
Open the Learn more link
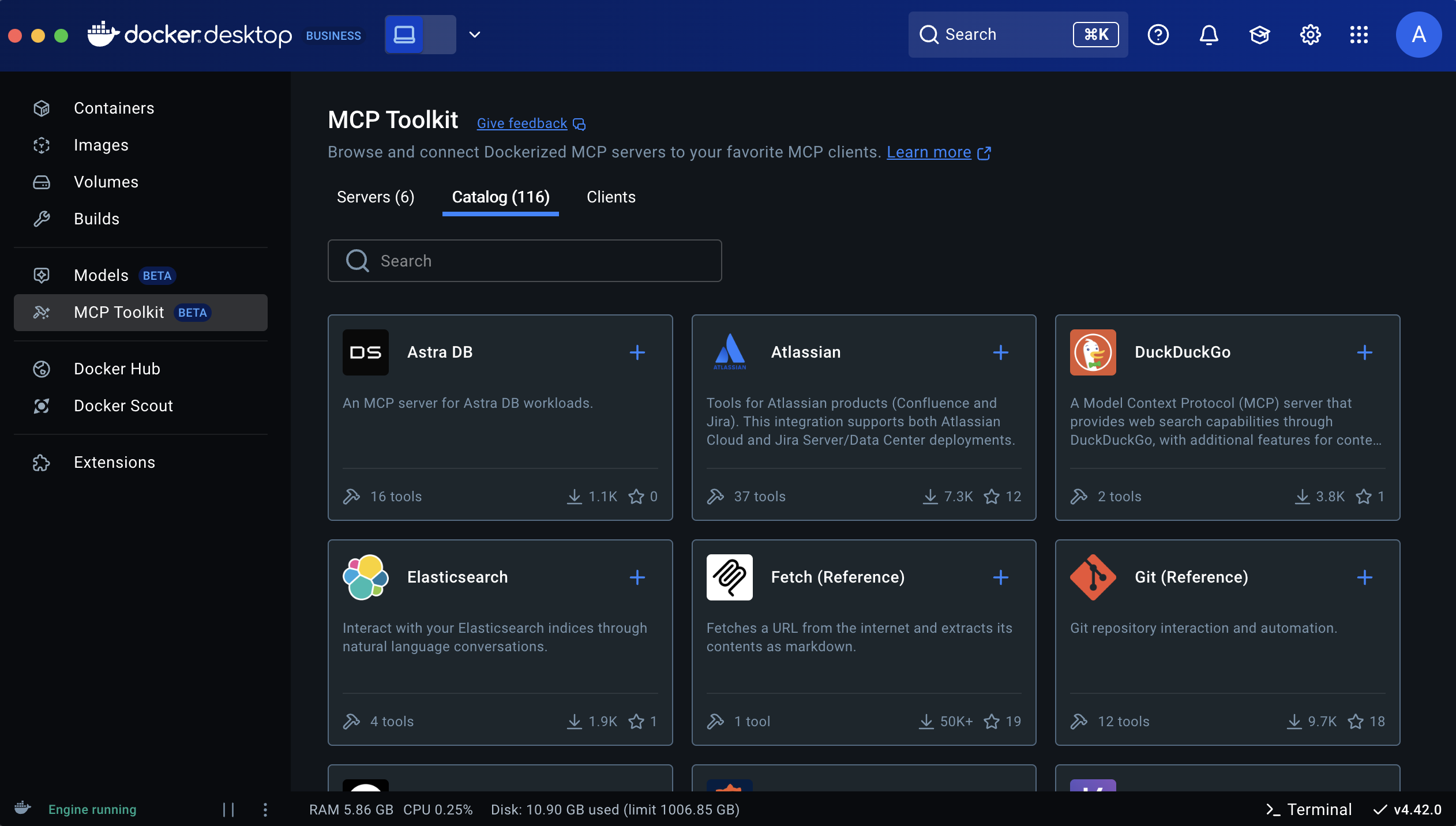(x=929, y=152)
